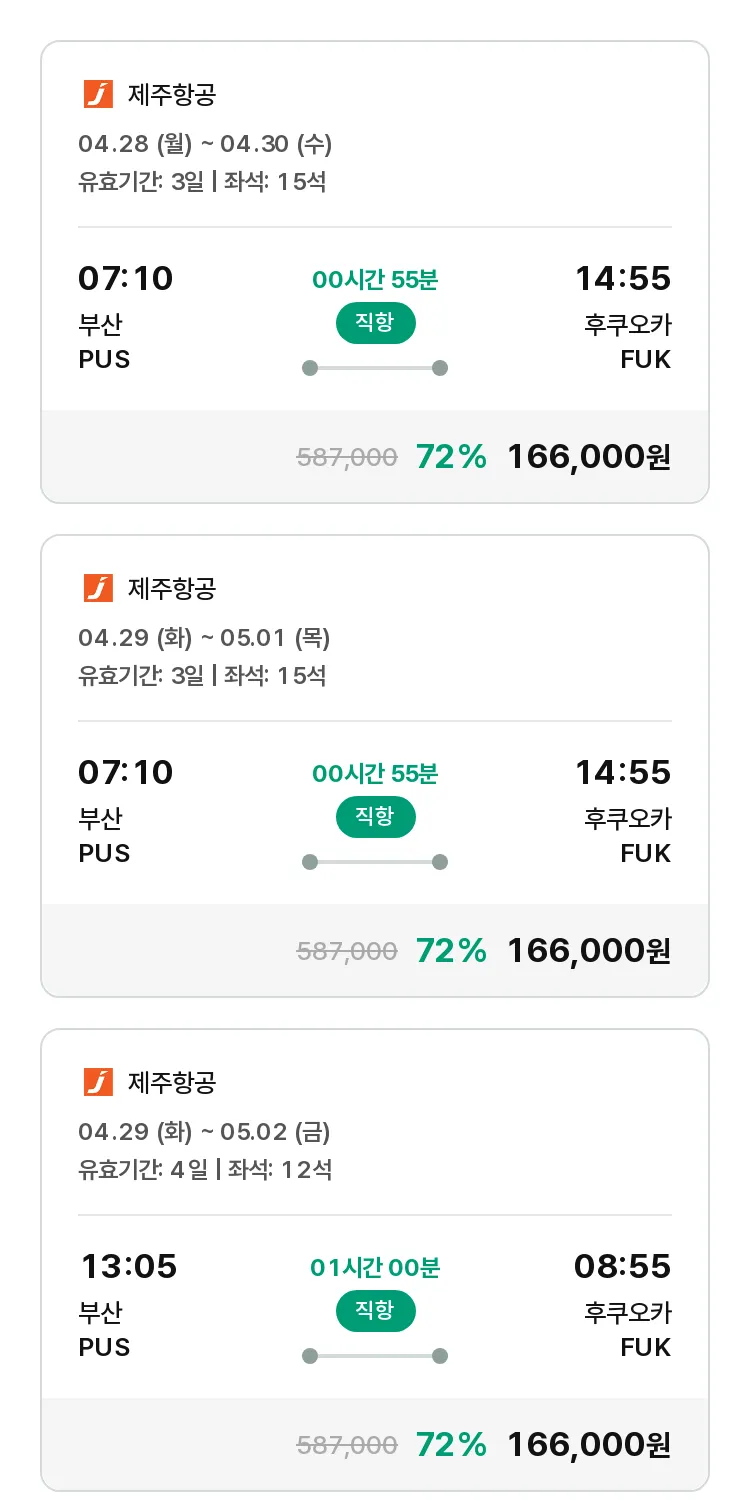Image resolution: width=750 pixels, height=1510 pixels.
Task: Click route line on 04.28–04.30 flight
Action: click(x=375, y=368)
